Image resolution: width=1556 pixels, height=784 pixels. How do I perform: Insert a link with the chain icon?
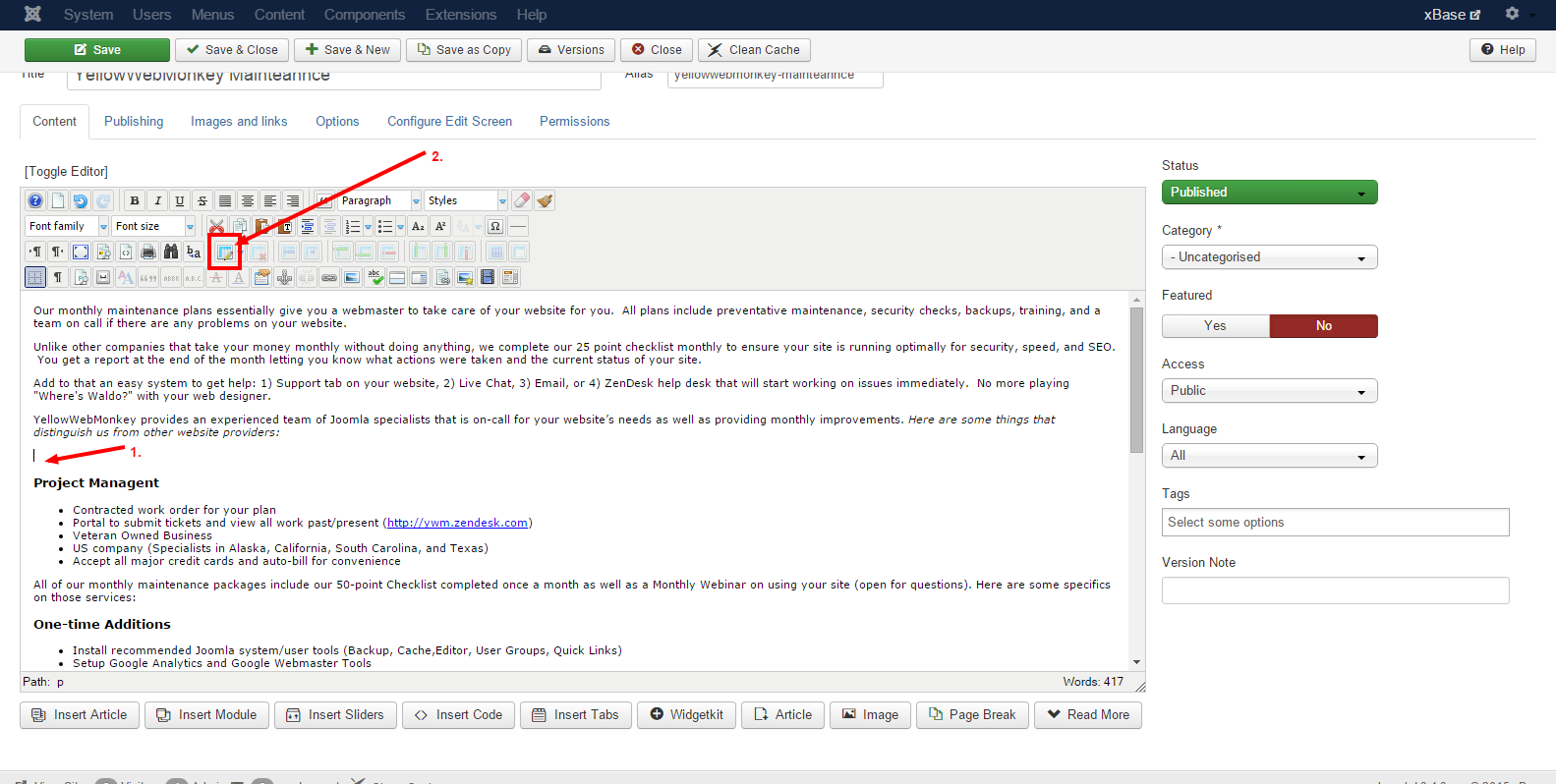click(x=329, y=277)
